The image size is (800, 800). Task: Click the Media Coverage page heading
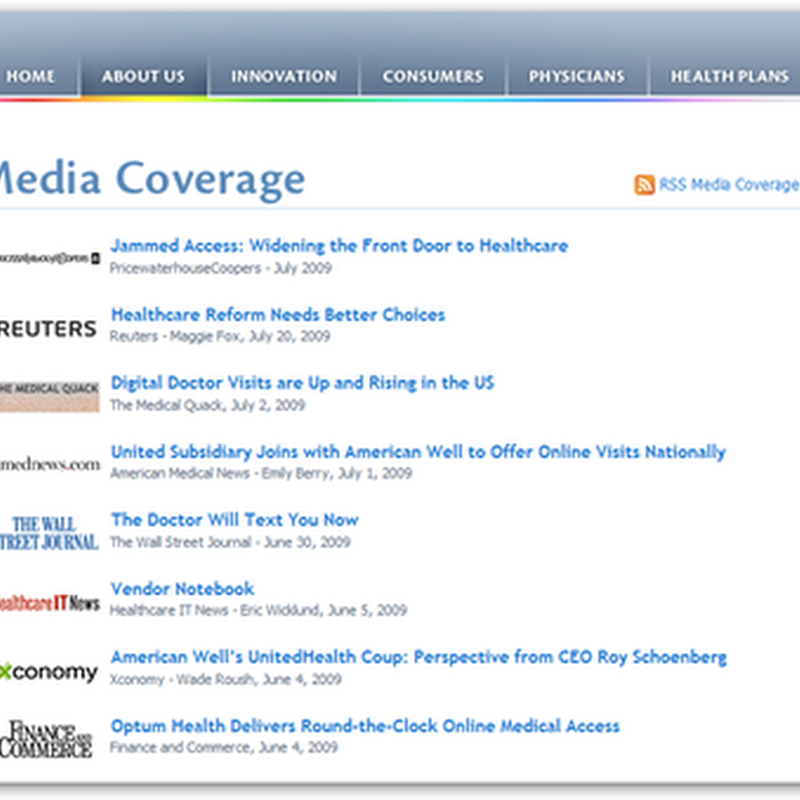[x=152, y=180]
